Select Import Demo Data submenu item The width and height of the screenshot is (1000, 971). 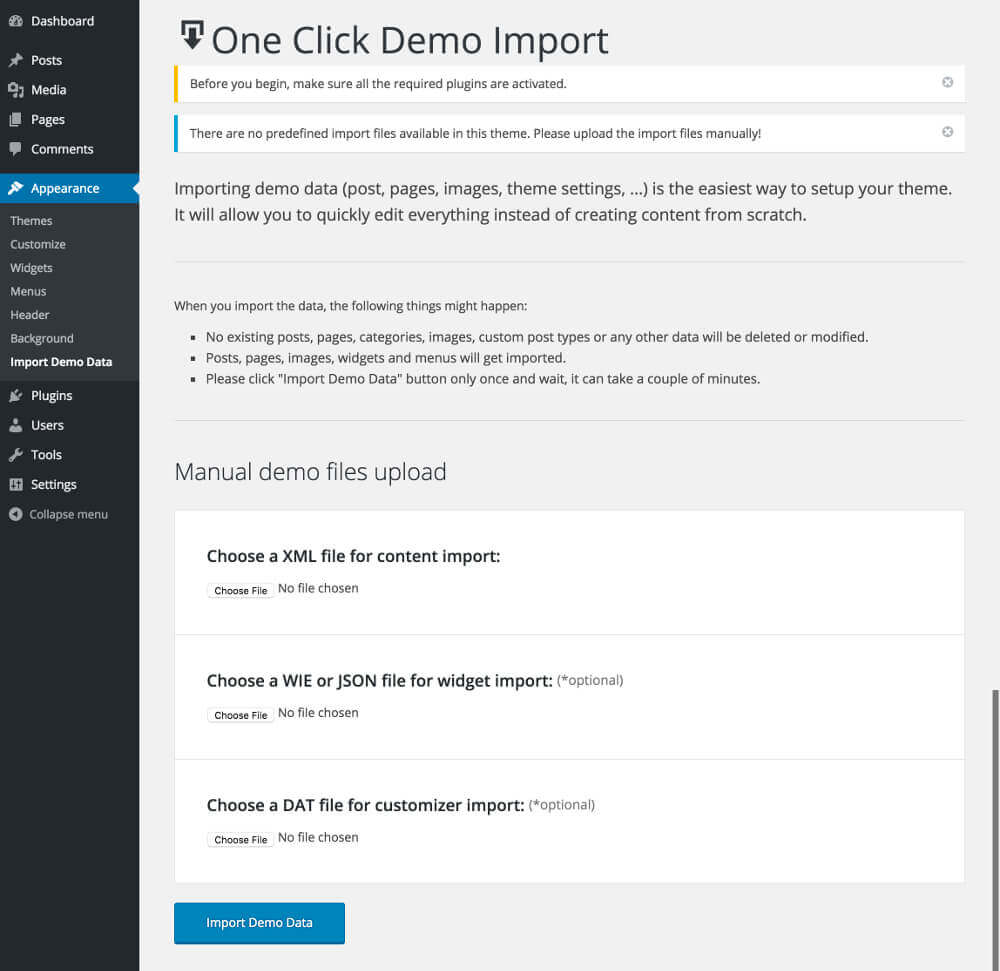pos(61,362)
